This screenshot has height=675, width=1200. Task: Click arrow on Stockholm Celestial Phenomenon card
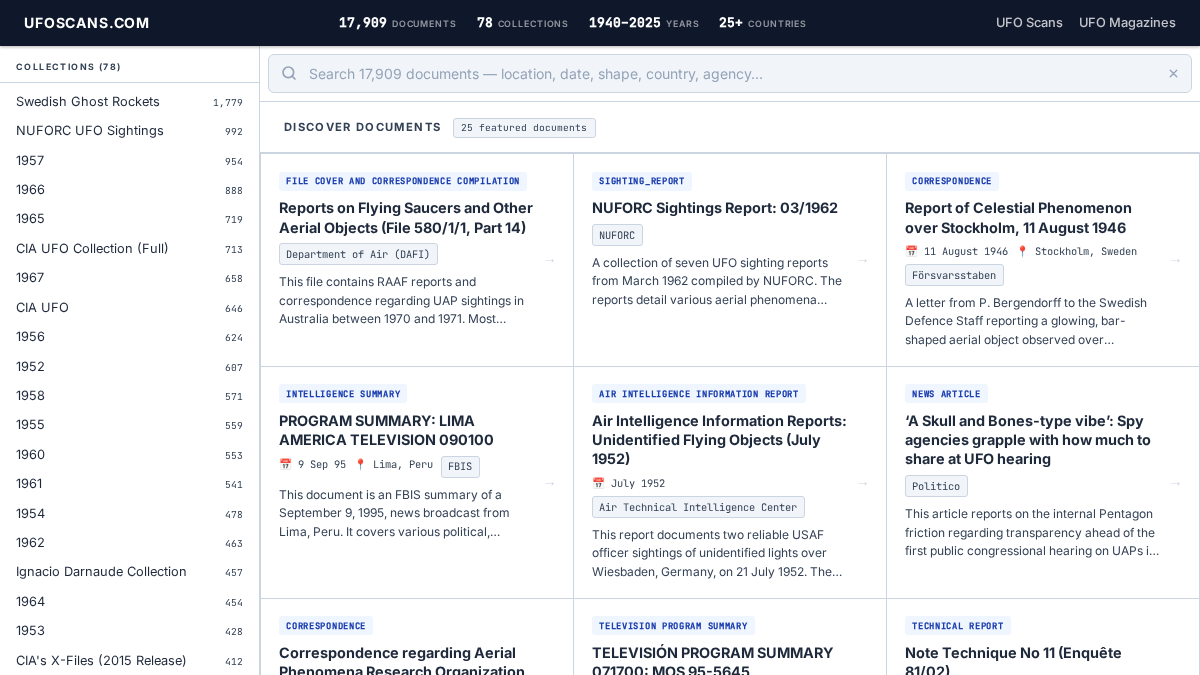[1175, 260]
